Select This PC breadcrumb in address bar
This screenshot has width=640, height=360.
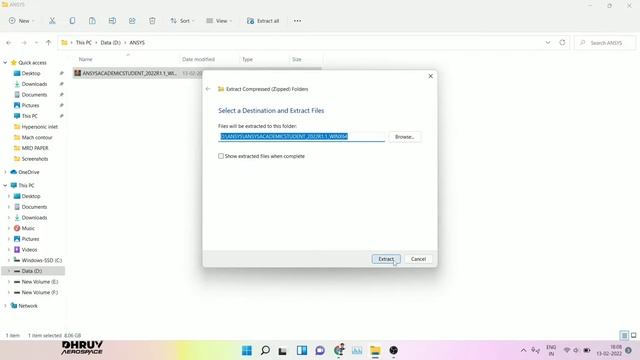coord(84,42)
